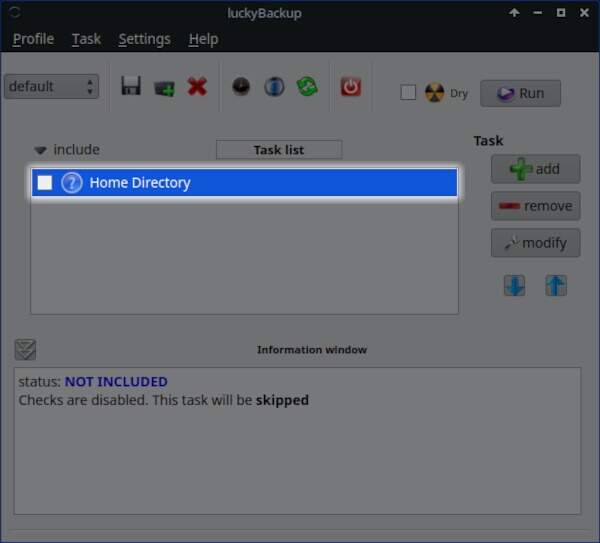Open the Settings menu
The width and height of the screenshot is (600, 543).
145,39
